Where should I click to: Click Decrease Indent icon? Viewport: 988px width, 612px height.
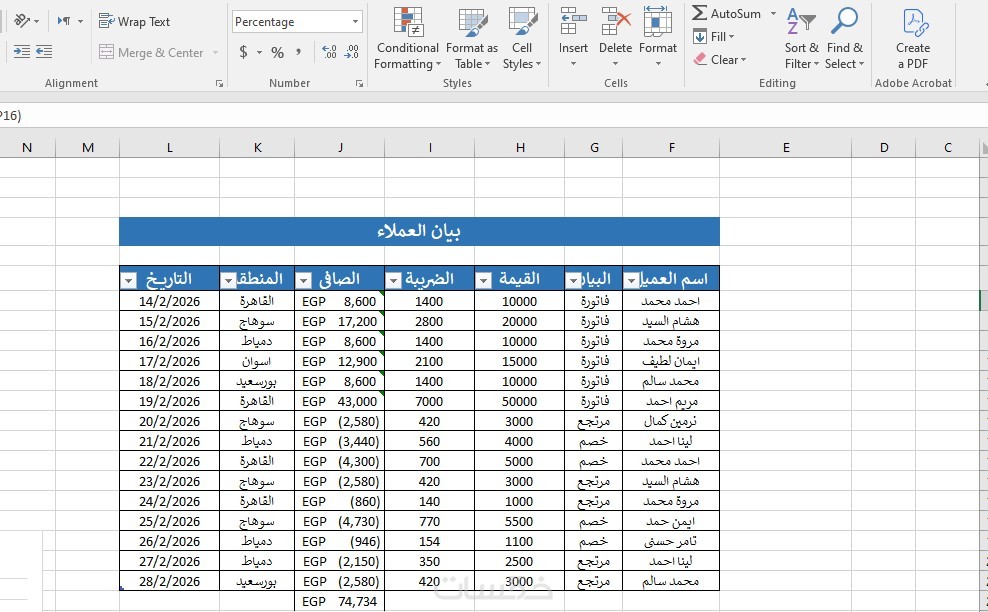point(22,52)
